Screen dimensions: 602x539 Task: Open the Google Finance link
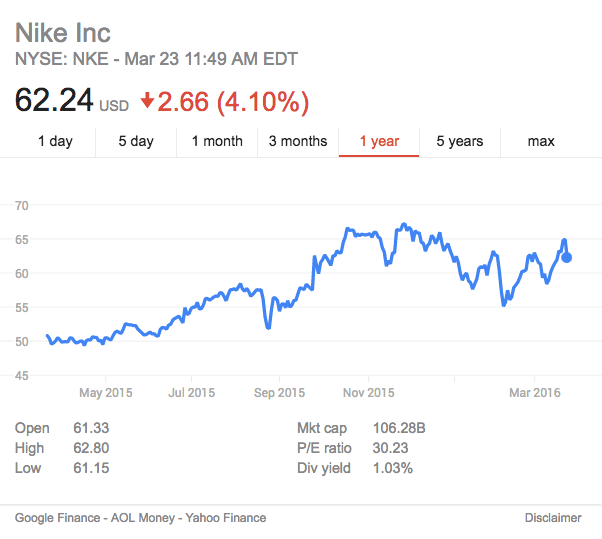(x=57, y=518)
